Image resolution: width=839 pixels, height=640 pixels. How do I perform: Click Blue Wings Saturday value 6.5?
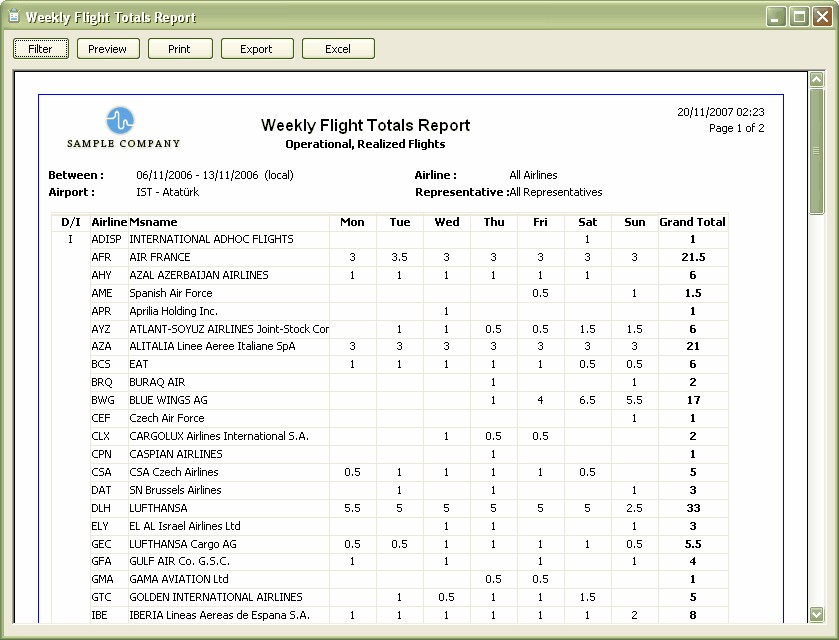pos(588,400)
